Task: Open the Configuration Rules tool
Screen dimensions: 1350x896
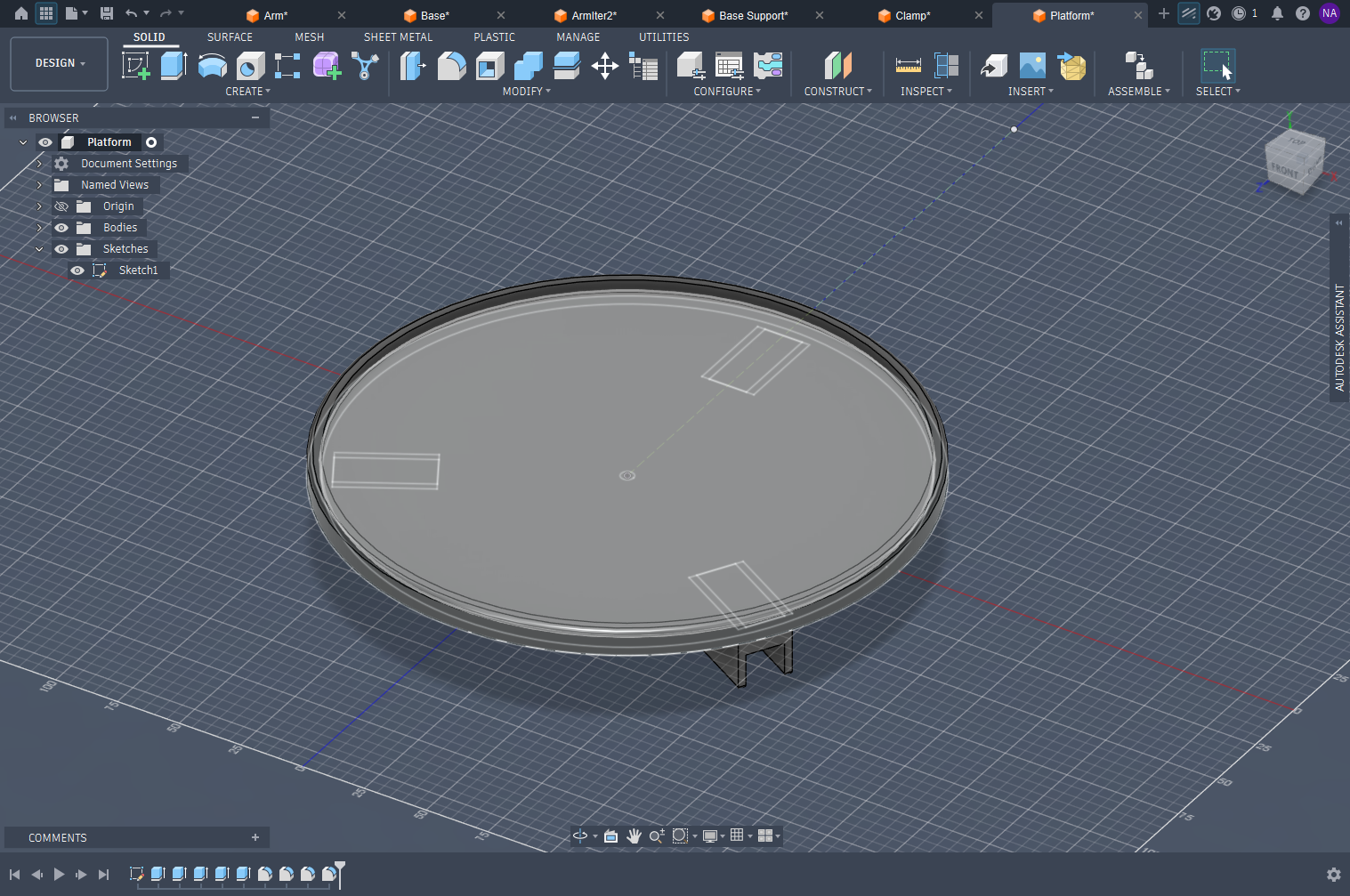Action: (x=768, y=66)
